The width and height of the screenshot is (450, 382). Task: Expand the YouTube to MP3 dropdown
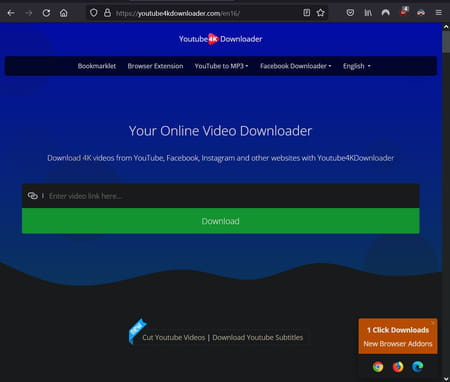(221, 66)
